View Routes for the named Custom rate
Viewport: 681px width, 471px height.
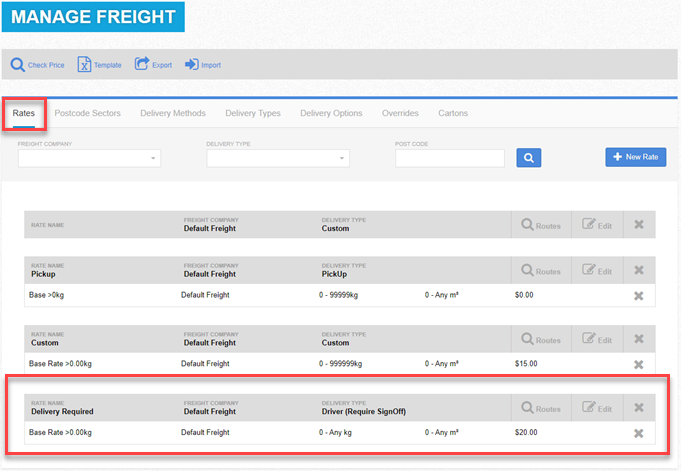(x=541, y=339)
